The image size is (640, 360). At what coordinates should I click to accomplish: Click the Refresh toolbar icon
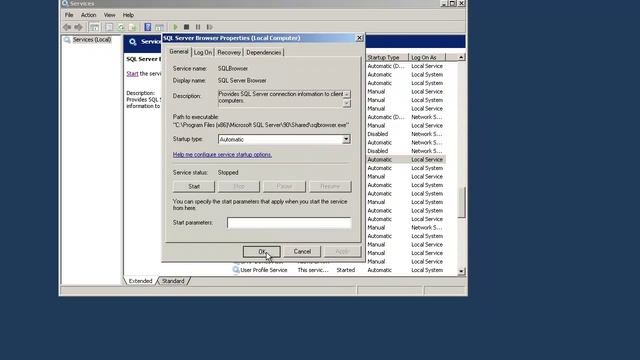121,27
